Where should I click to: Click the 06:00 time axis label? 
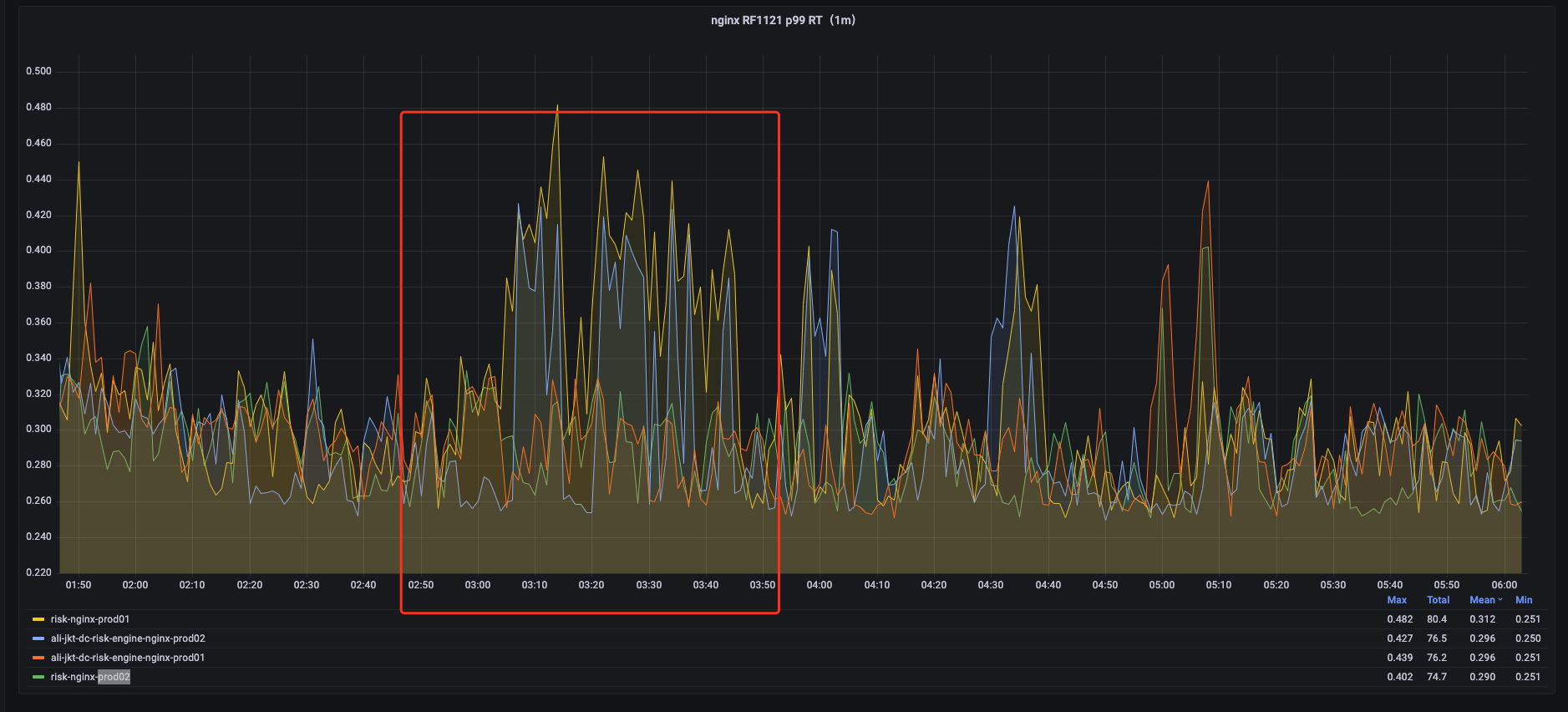pos(1505,585)
